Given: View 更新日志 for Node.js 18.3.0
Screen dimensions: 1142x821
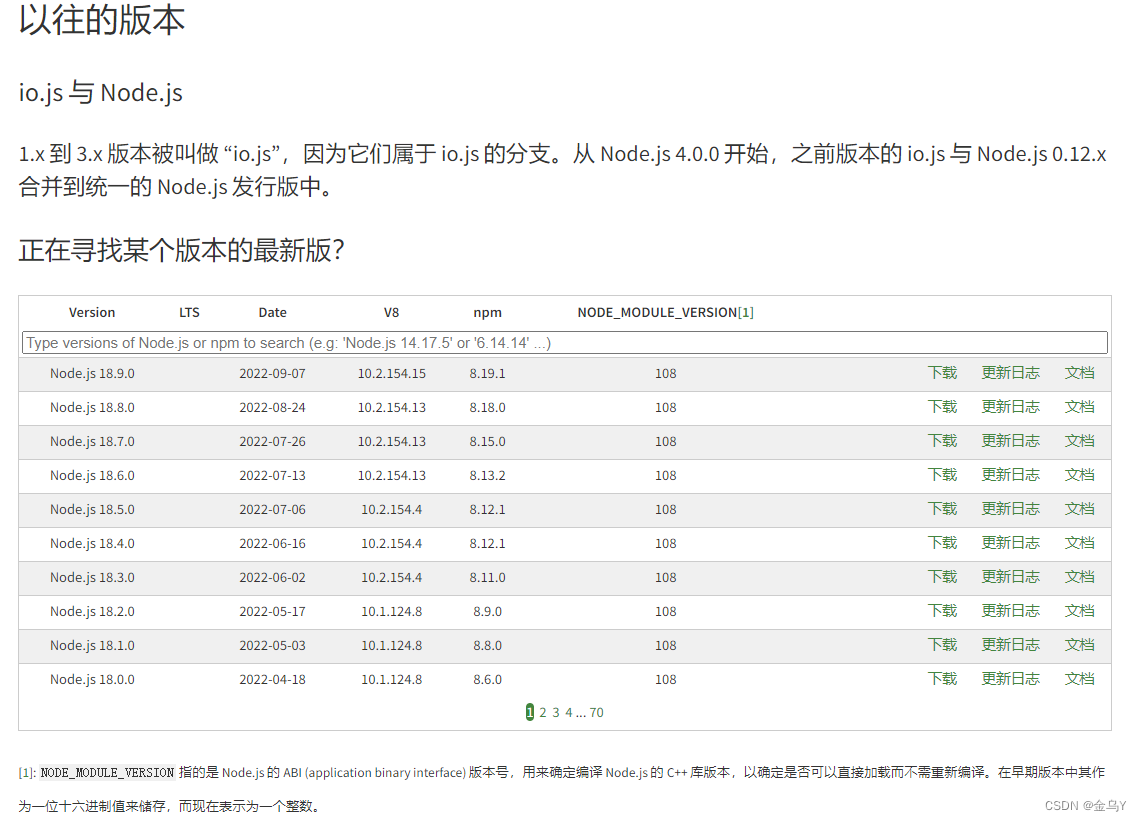Looking at the screenshot, I should tap(1010, 577).
